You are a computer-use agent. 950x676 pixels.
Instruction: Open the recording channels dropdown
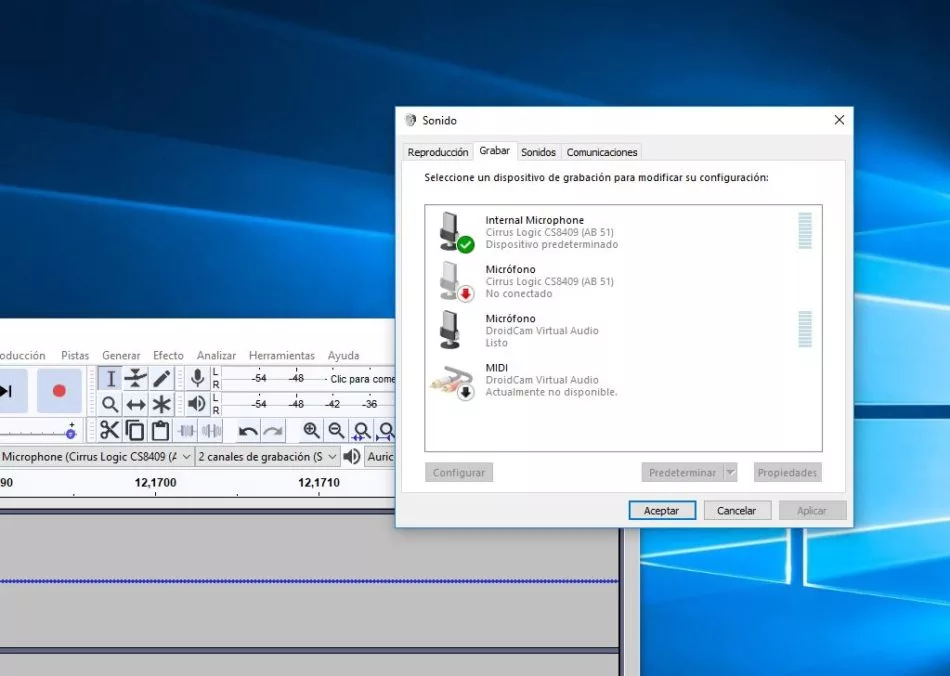pyautogui.click(x=335, y=456)
